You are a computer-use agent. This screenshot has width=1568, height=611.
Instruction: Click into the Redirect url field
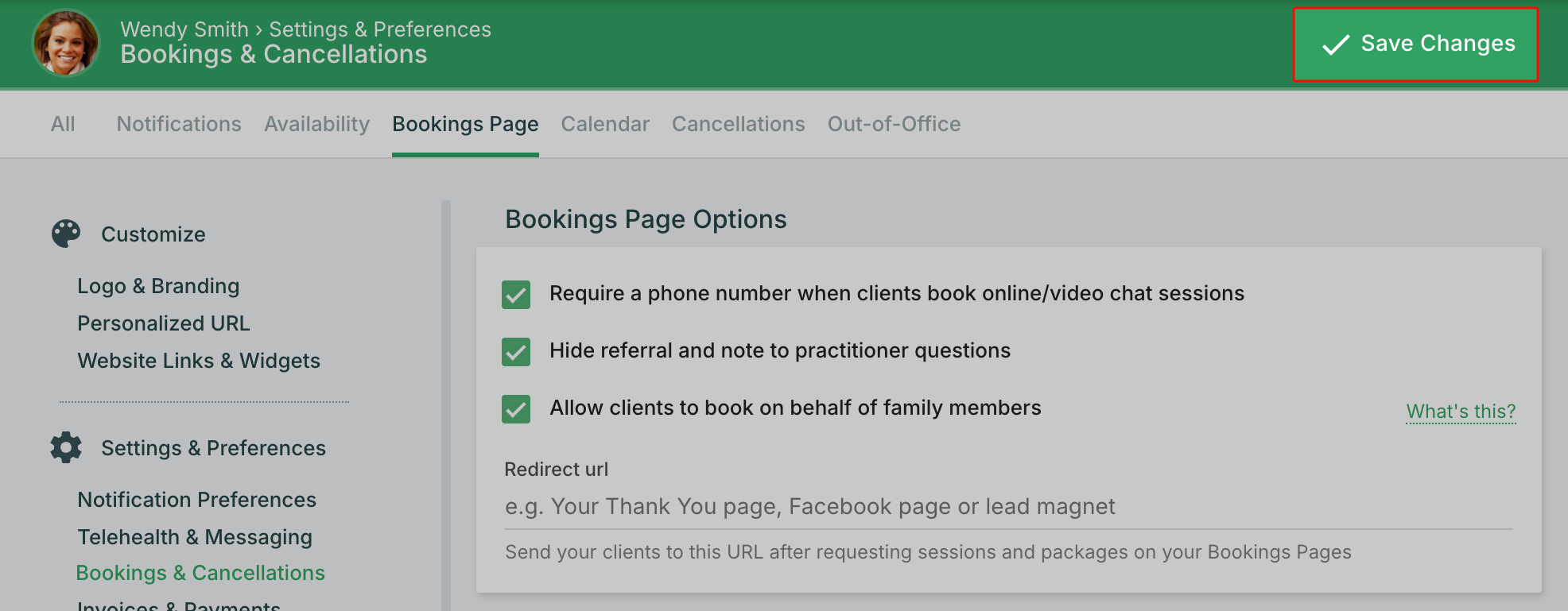tap(1008, 507)
